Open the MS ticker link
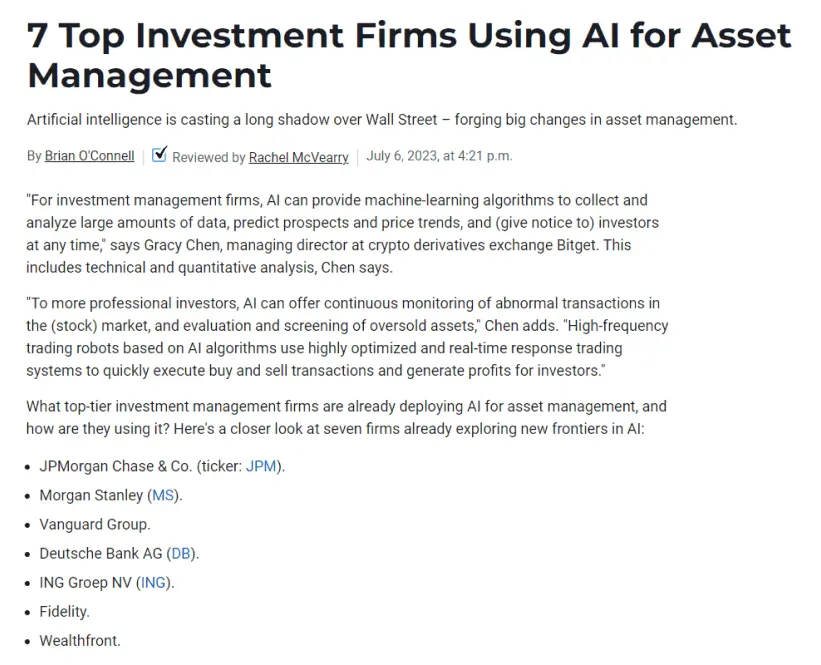 click(163, 495)
